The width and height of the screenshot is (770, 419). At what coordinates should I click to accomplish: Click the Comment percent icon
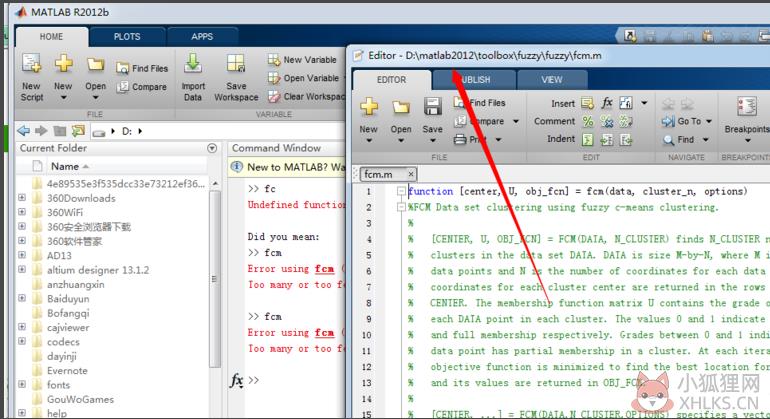(588, 121)
